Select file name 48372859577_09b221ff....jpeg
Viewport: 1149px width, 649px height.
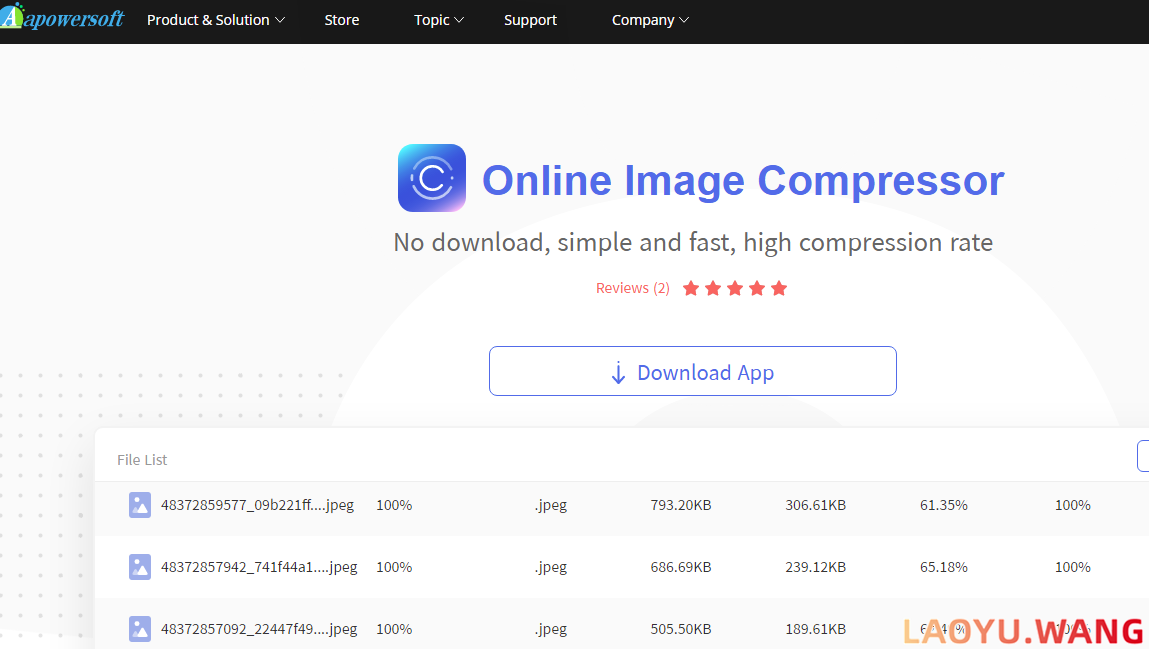[257, 505]
